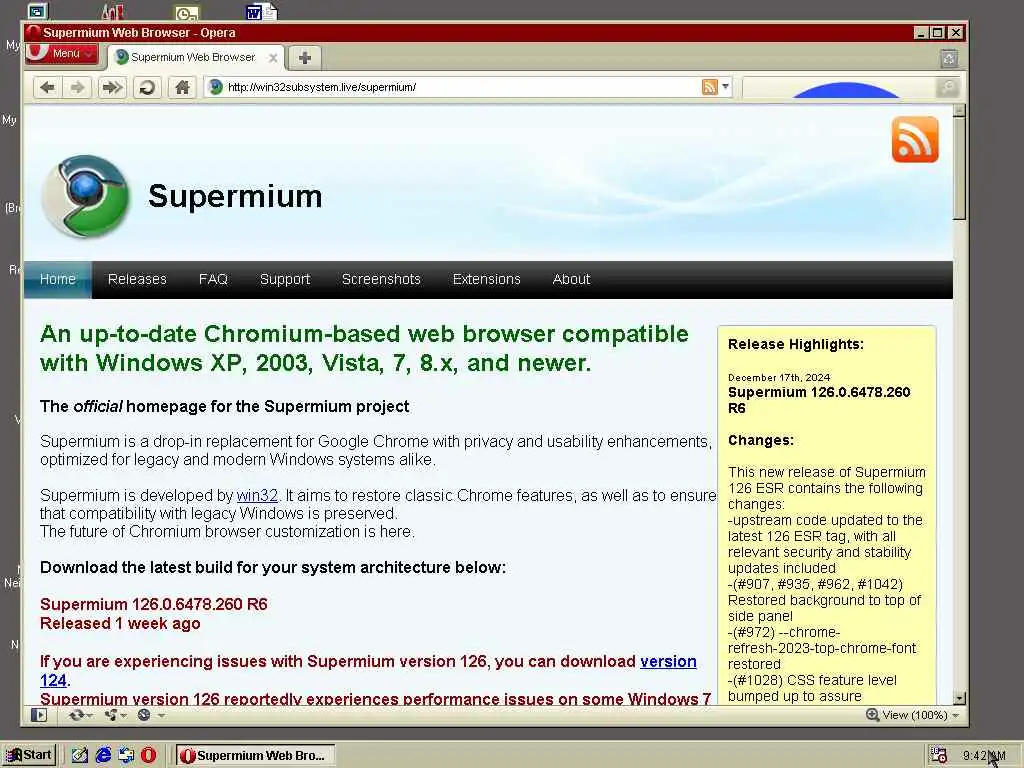
Task: Open Opera Unite dropdown in status bar
Action: (x=115, y=715)
